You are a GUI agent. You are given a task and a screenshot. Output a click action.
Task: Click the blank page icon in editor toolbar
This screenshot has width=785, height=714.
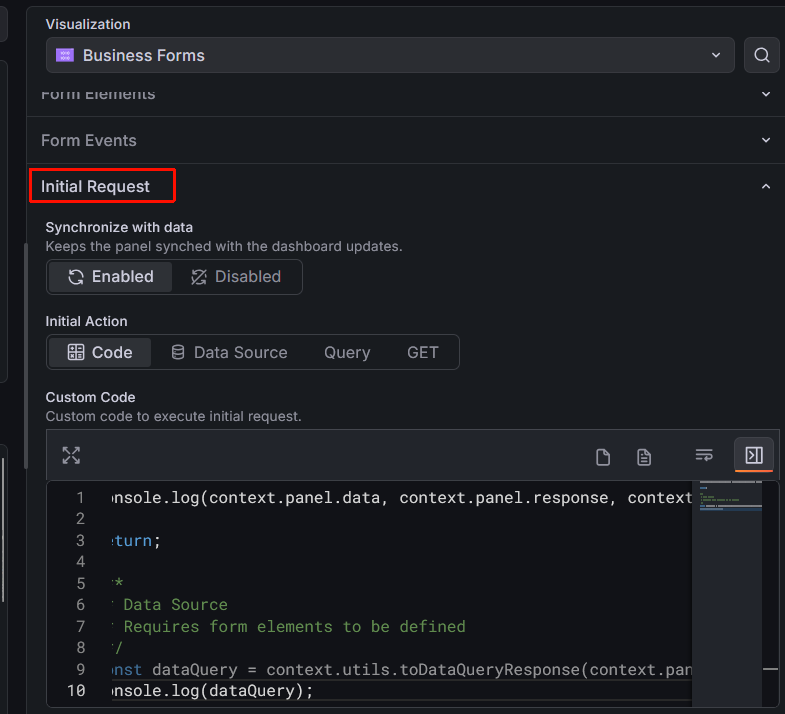(x=603, y=457)
